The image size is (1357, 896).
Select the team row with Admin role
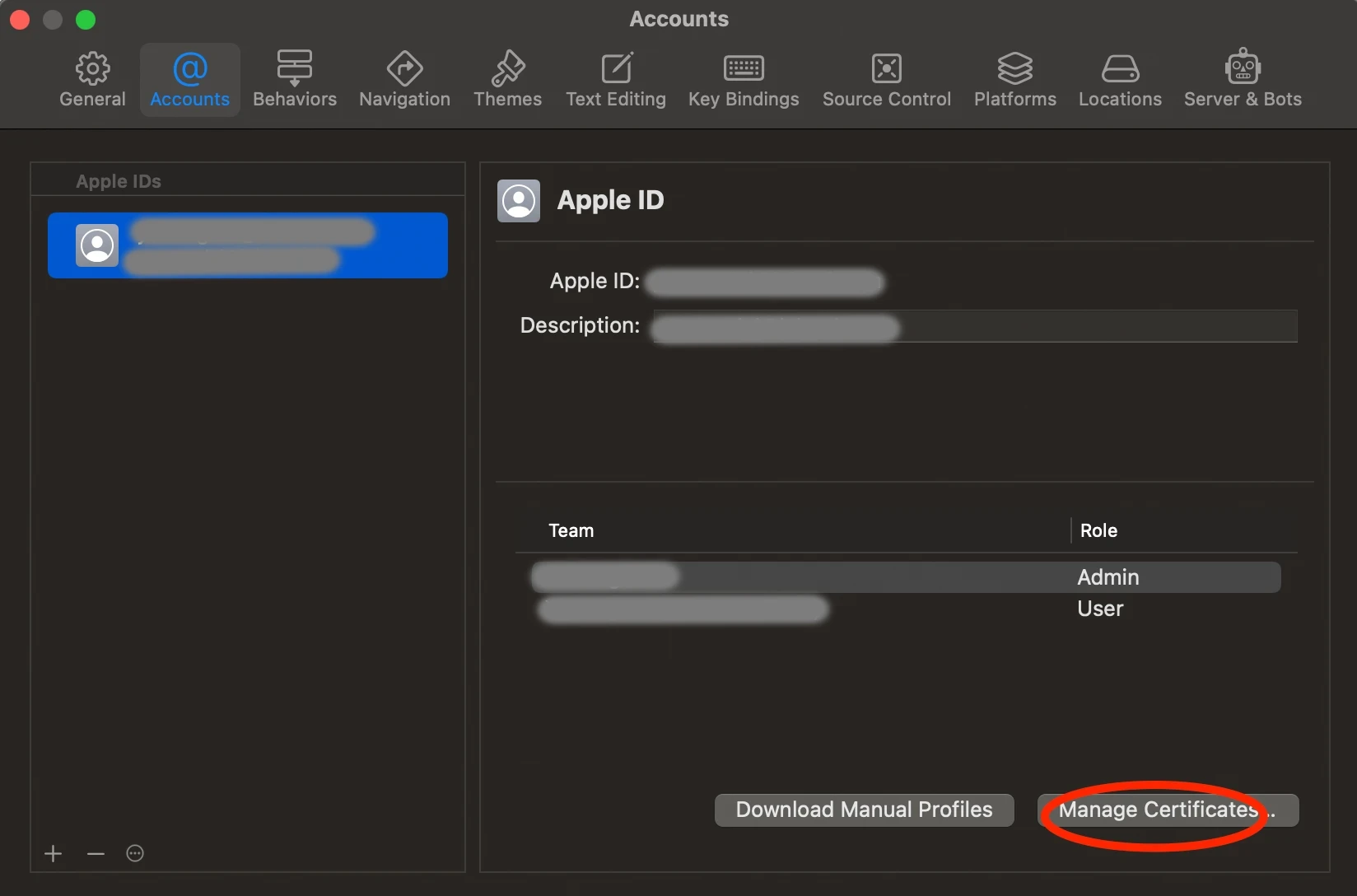pyautogui.click(x=906, y=577)
